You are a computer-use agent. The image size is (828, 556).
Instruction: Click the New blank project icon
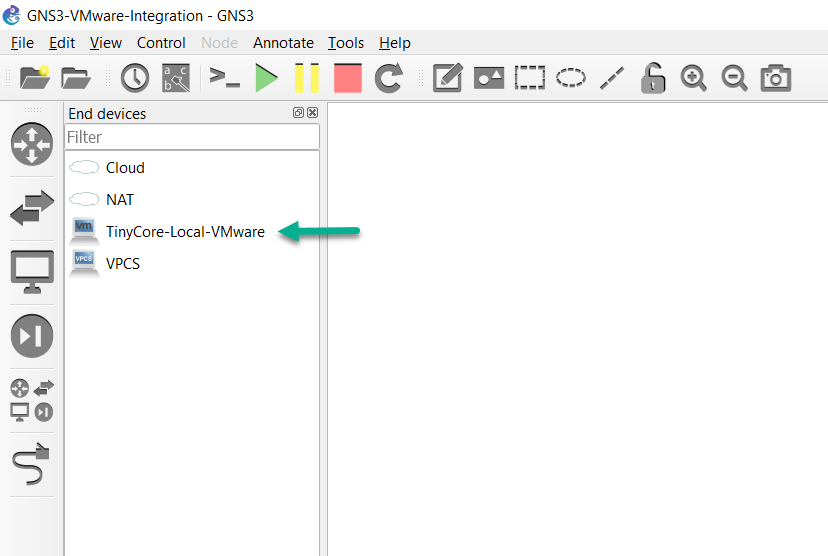34,78
